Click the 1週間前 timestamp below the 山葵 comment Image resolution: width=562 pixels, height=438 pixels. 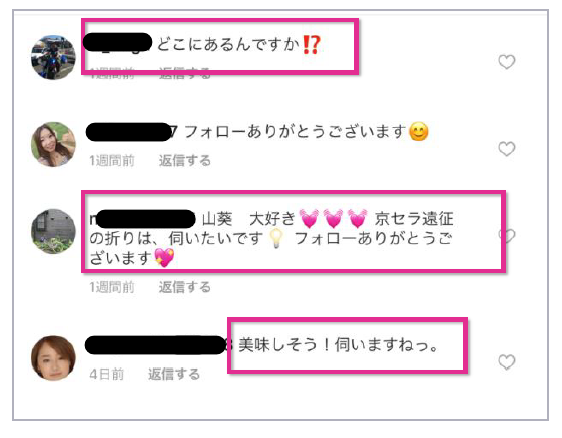click(x=112, y=287)
